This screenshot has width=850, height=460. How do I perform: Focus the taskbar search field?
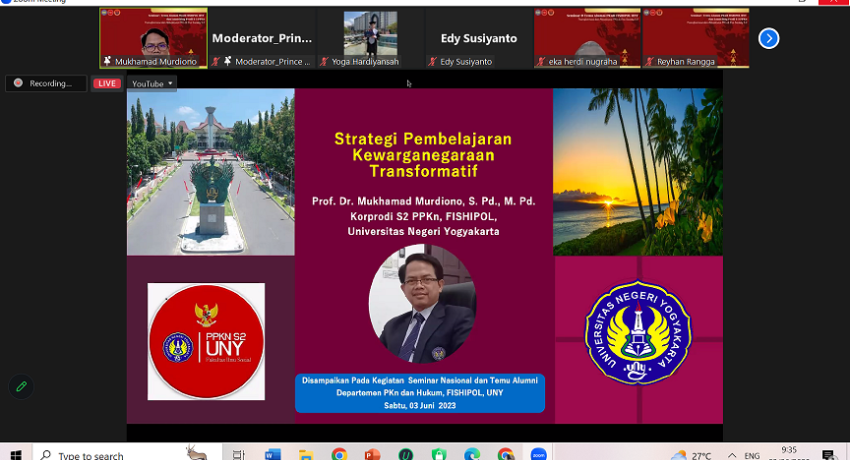(x=127, y=454)
